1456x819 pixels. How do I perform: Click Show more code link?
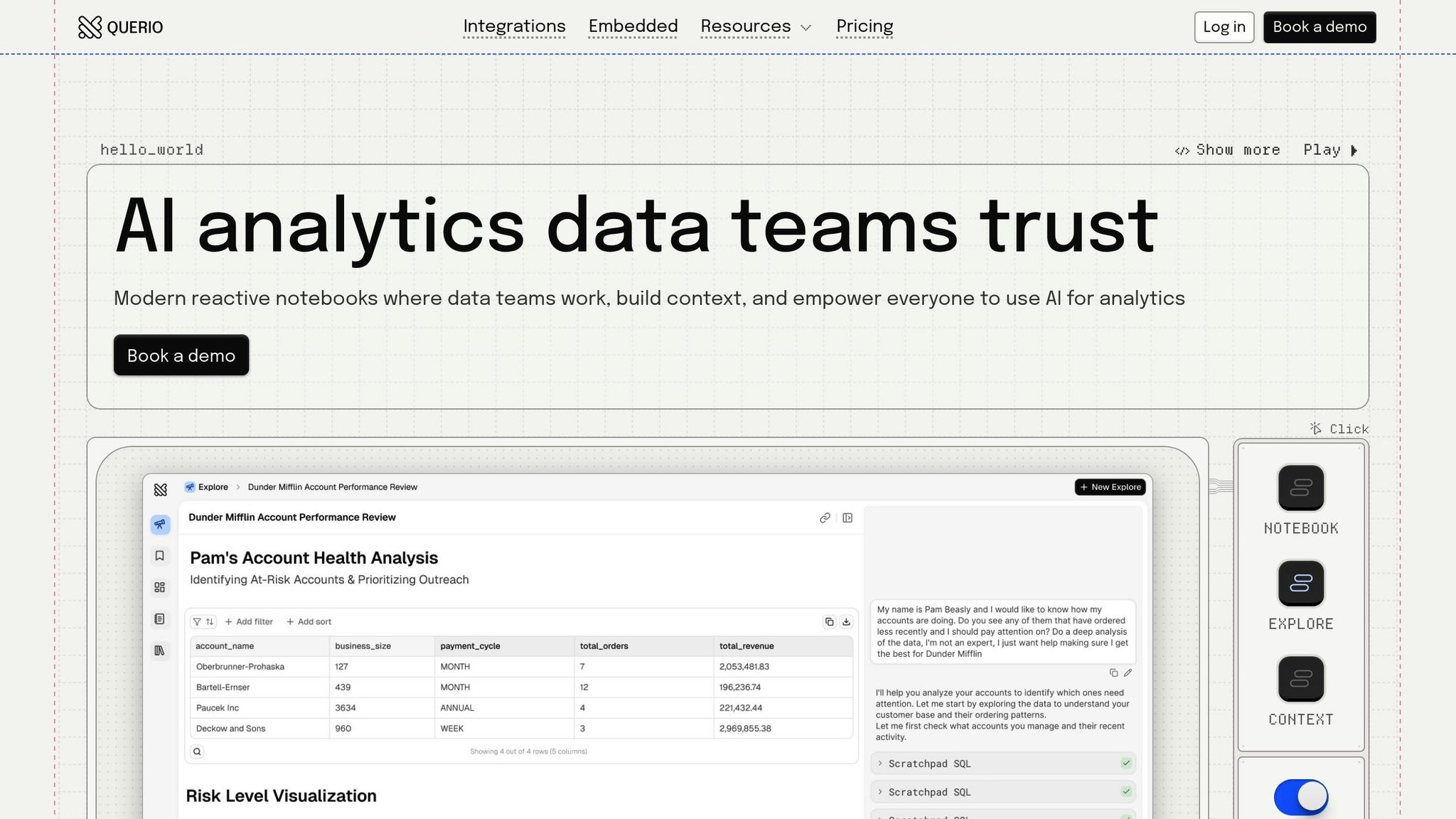1228,150
